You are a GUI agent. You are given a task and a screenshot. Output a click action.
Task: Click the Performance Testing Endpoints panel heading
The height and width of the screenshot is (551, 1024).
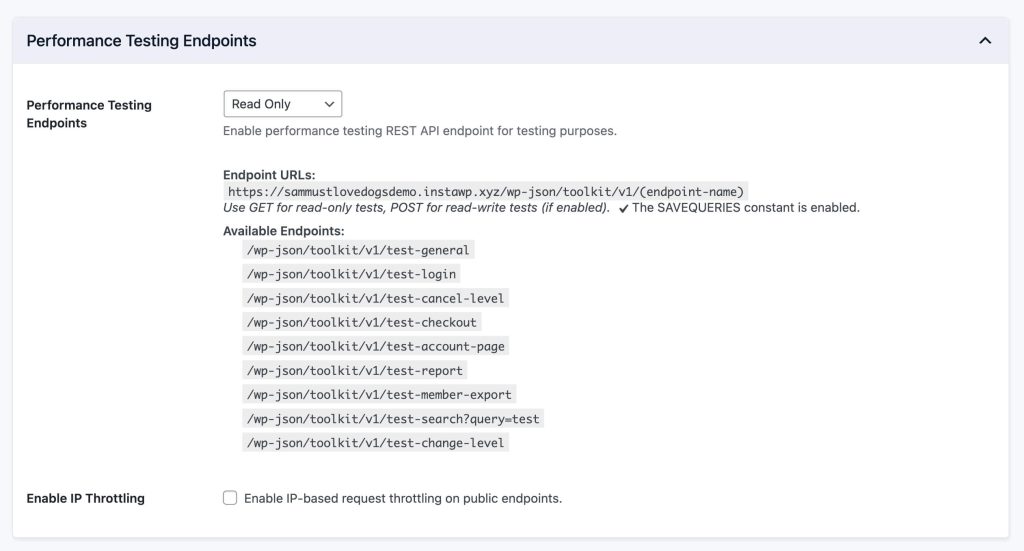(x=141, y=41)
